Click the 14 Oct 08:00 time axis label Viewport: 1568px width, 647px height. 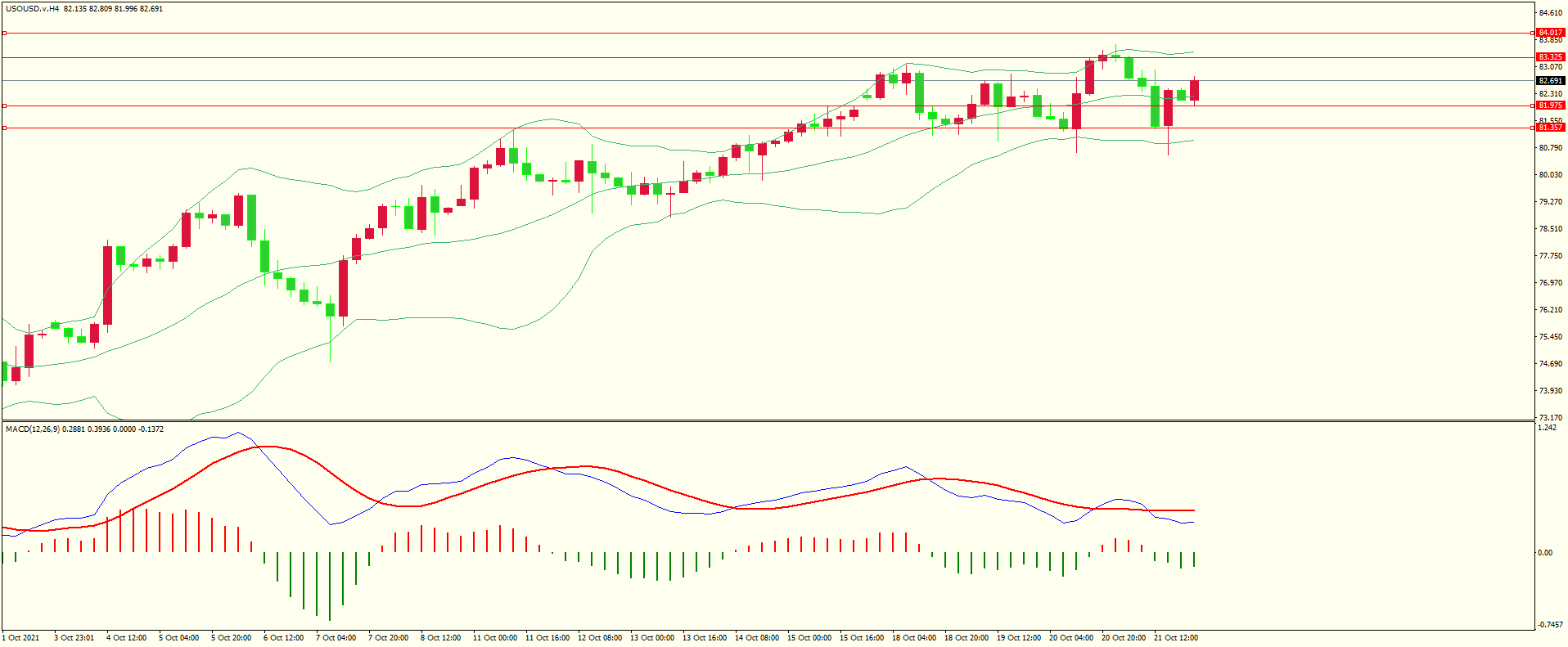[x=756, y=638]
